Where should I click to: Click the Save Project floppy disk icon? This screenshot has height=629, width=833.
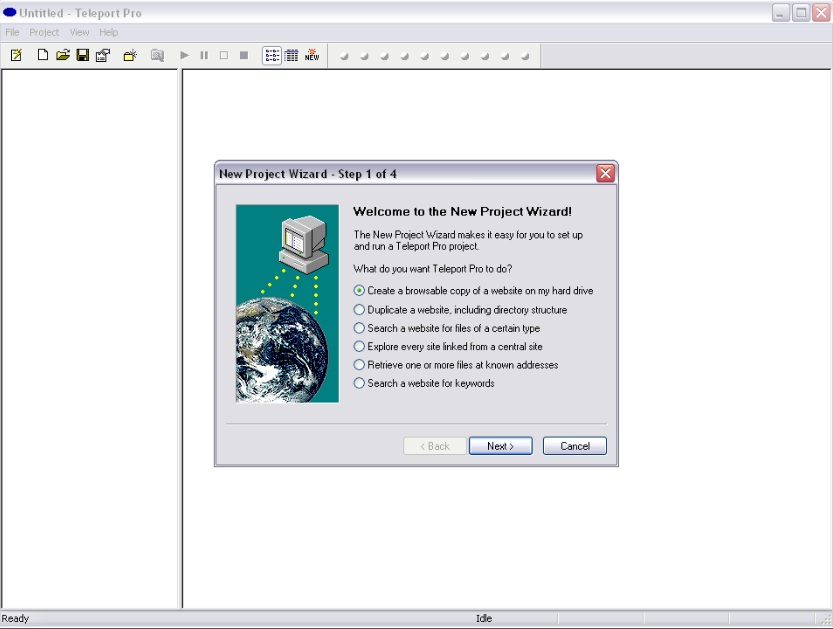[x=83, y=55]
